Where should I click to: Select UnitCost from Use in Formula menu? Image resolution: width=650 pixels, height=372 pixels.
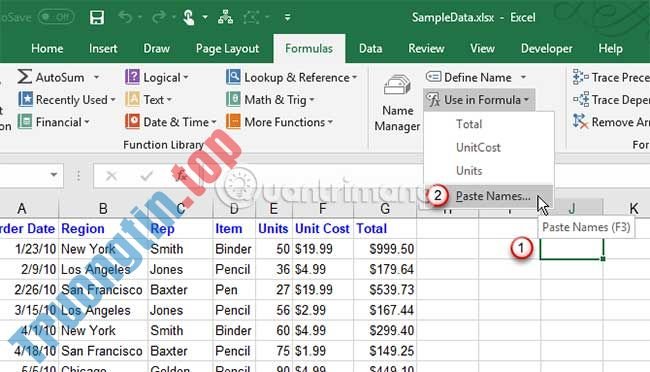tap(489, 147)
